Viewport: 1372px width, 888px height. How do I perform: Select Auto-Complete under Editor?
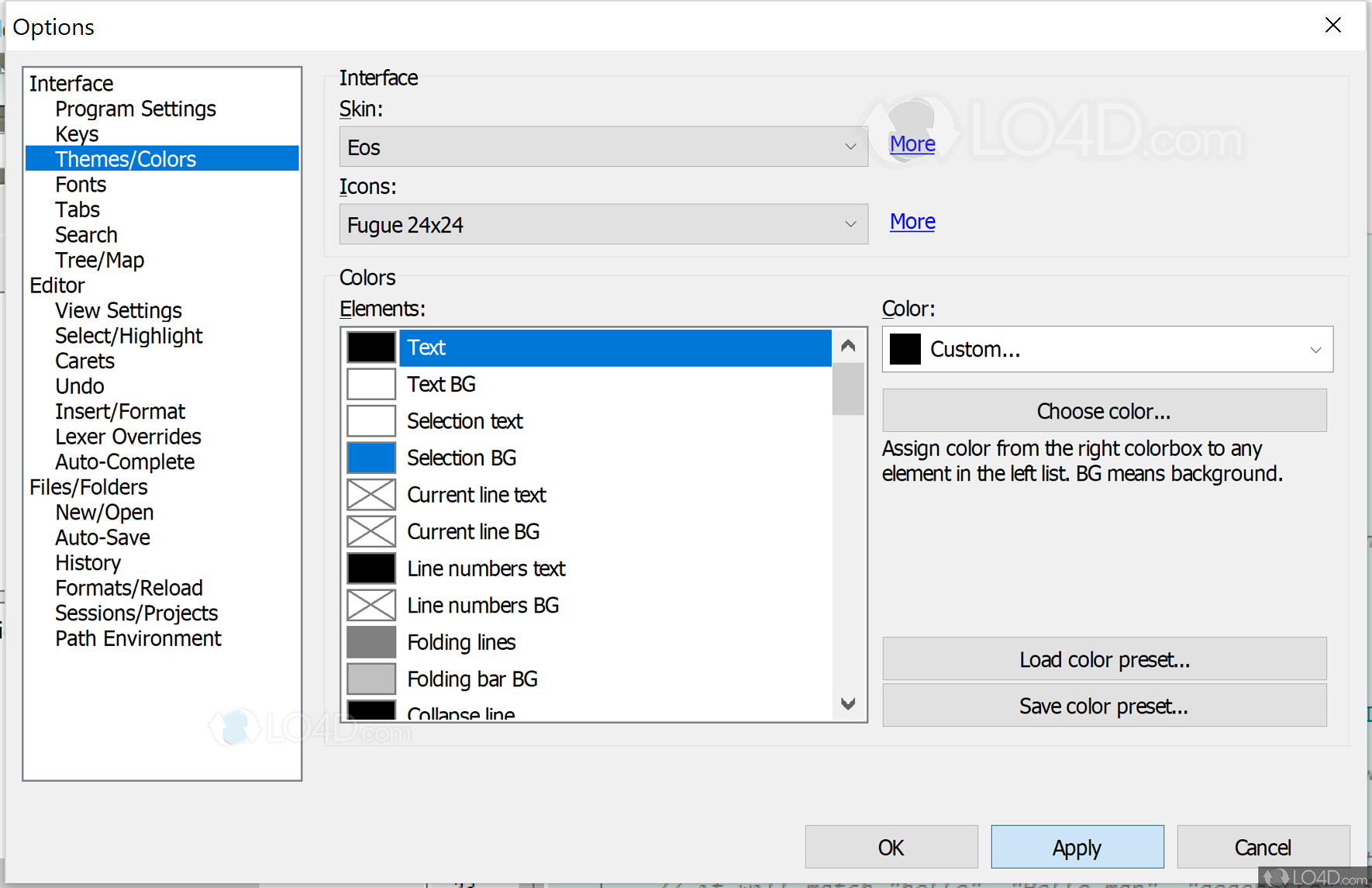click(125, 462)
